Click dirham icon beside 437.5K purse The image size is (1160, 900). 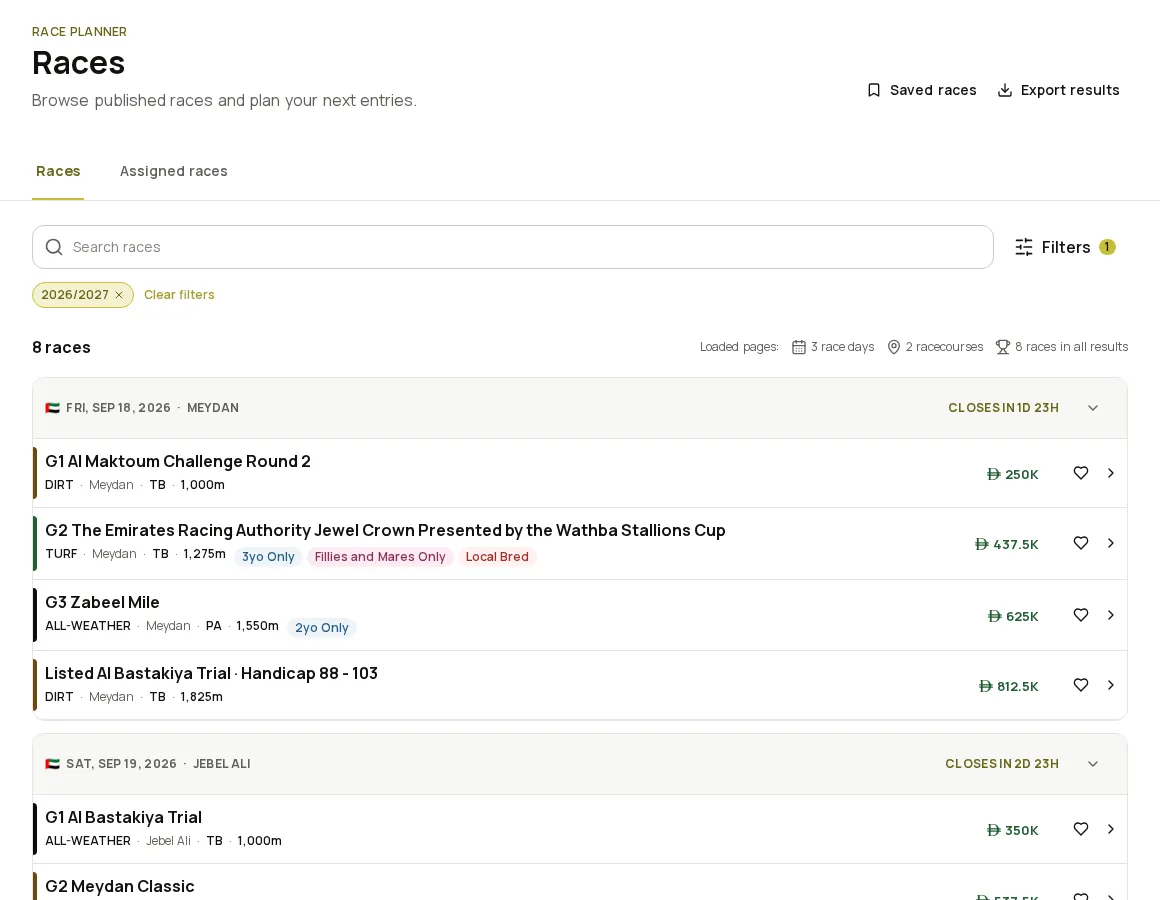point(982,544)
